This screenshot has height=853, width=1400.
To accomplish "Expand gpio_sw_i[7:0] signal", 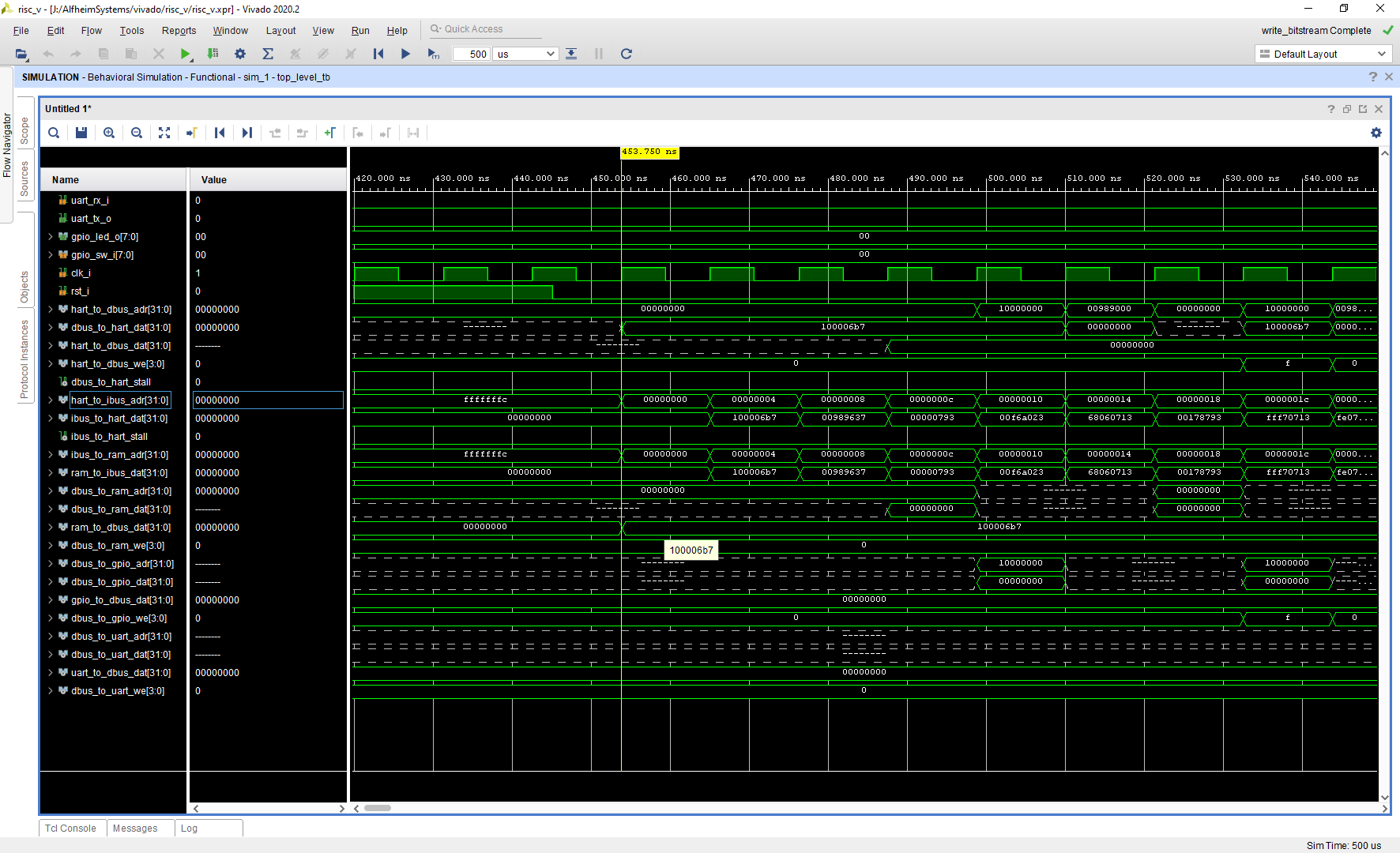I will 51,255.
